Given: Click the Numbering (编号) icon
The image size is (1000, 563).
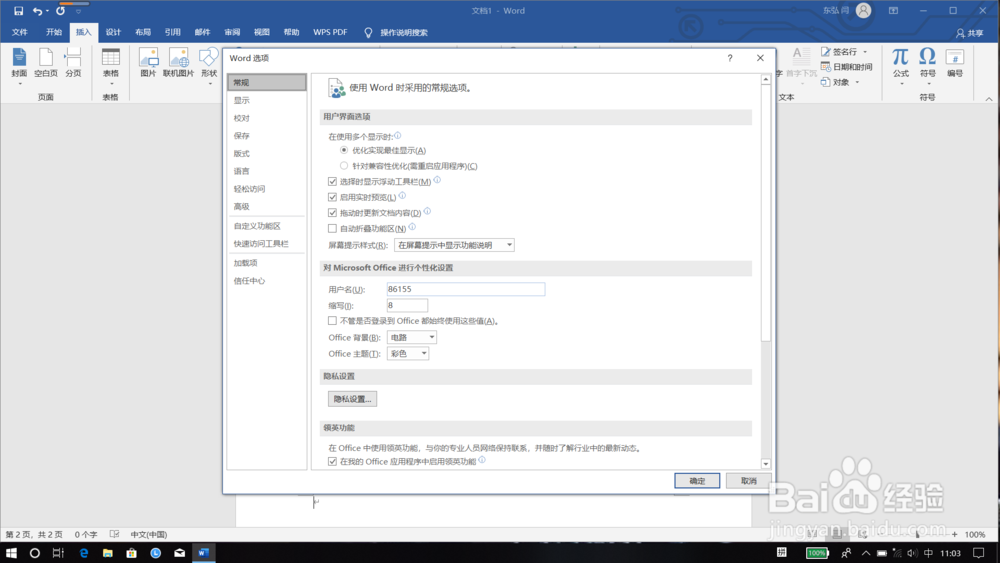Looking at the screenshot, I should (x=955, y=64).
